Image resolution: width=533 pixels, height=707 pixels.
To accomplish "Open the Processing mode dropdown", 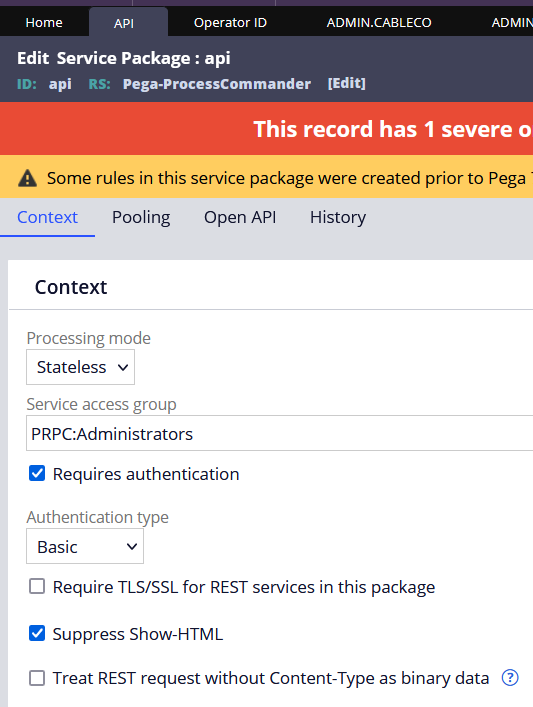I will click(x=80, y=367).
